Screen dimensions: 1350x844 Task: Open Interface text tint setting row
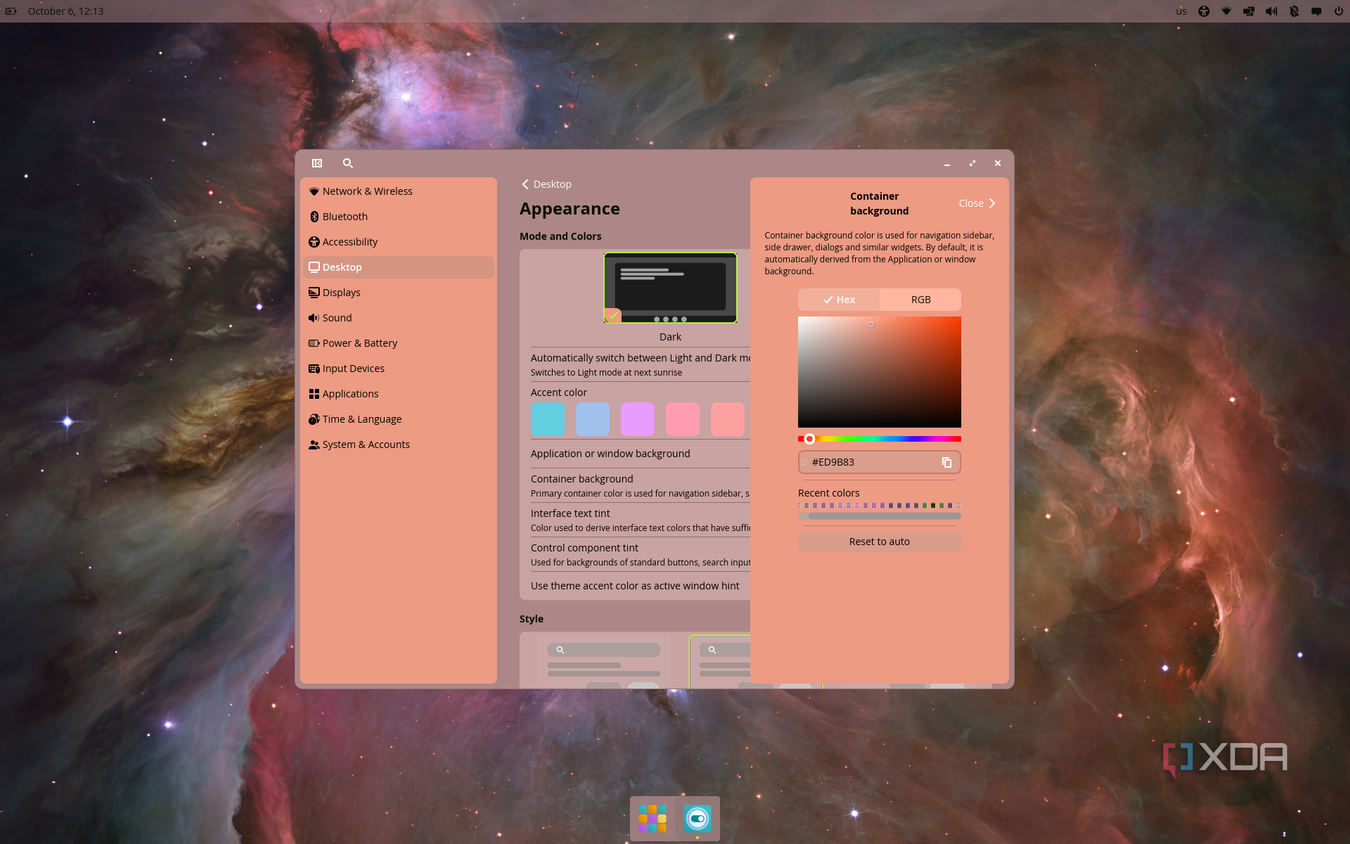[x=640, y=520]
